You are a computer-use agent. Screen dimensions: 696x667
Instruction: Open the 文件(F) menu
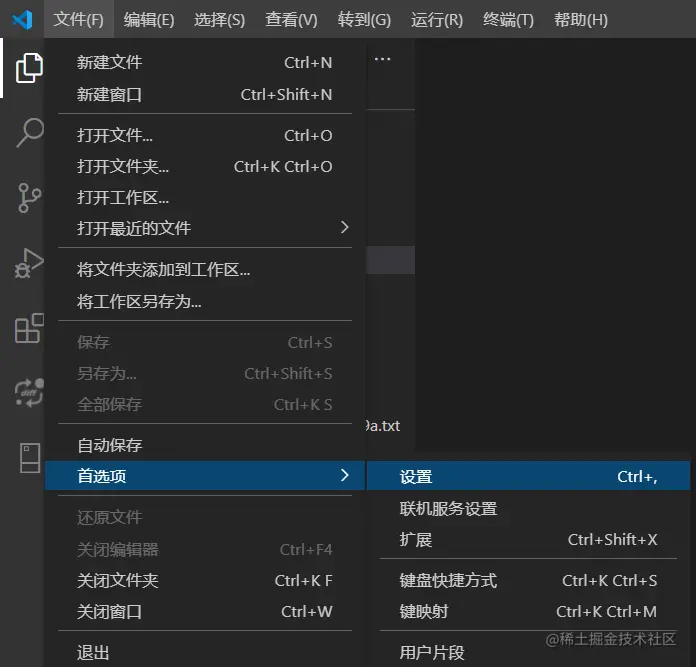click(79, 20)
